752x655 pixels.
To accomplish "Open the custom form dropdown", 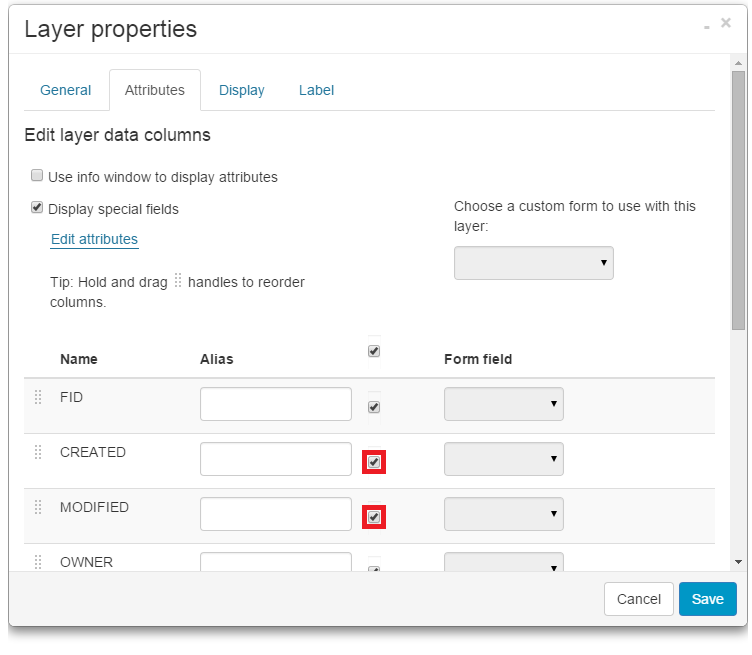I will (x=533, y=263).
